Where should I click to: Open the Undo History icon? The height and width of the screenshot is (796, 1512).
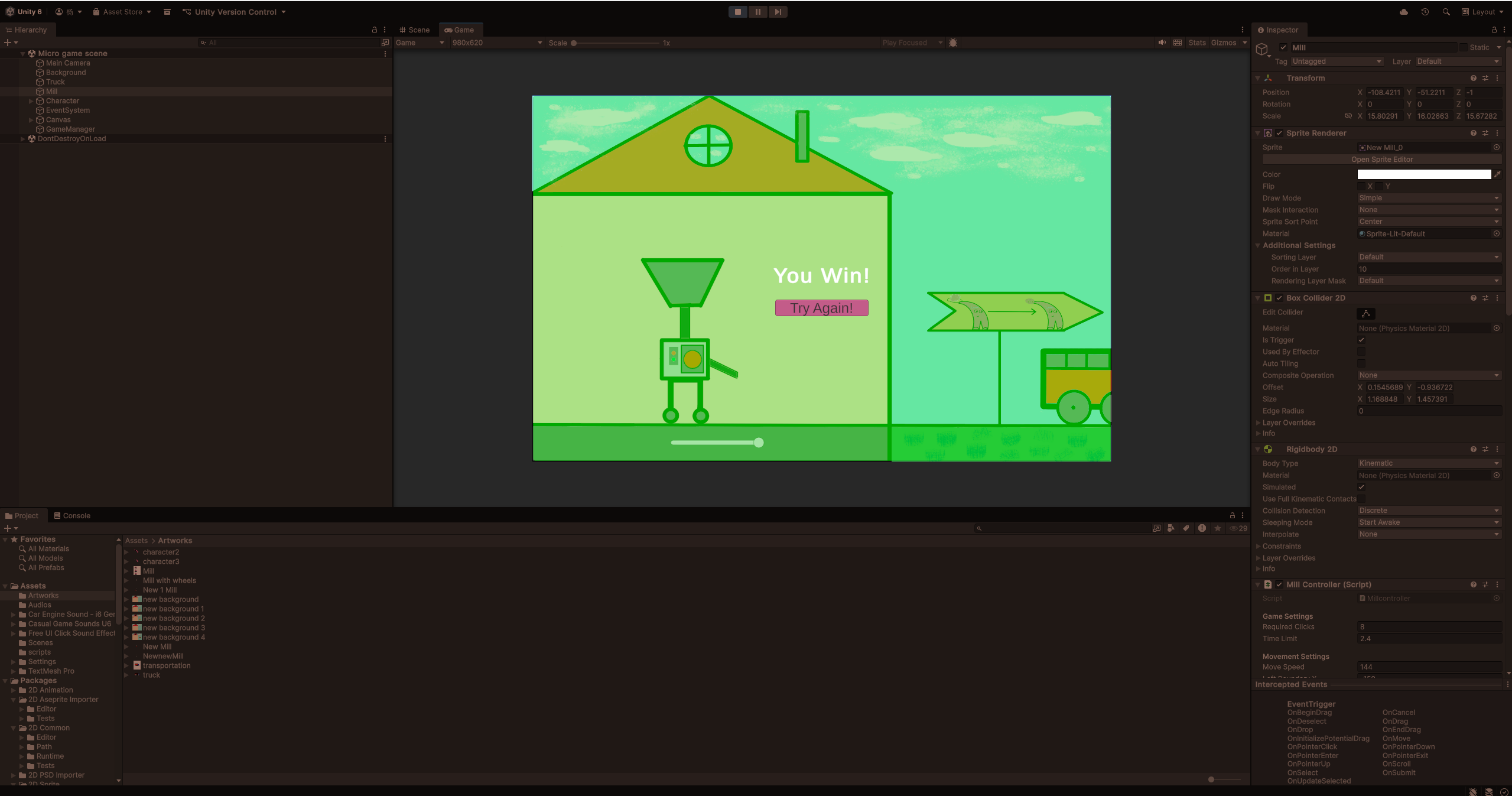tap(1425, 12)
